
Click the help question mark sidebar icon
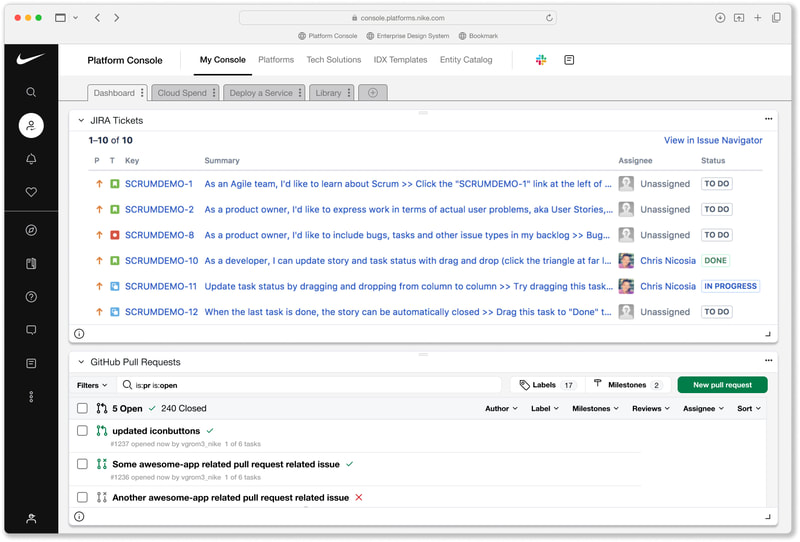(31, 297)
